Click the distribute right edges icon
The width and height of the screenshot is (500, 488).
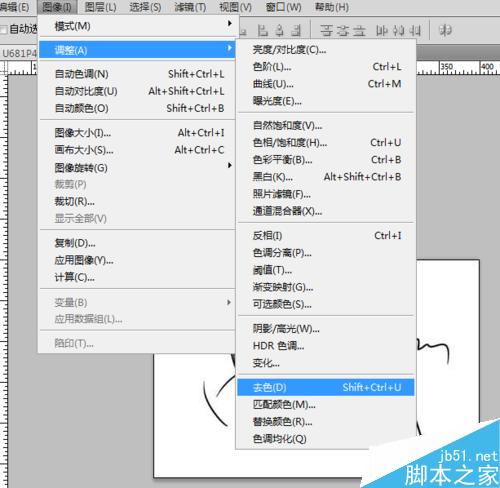415,31
